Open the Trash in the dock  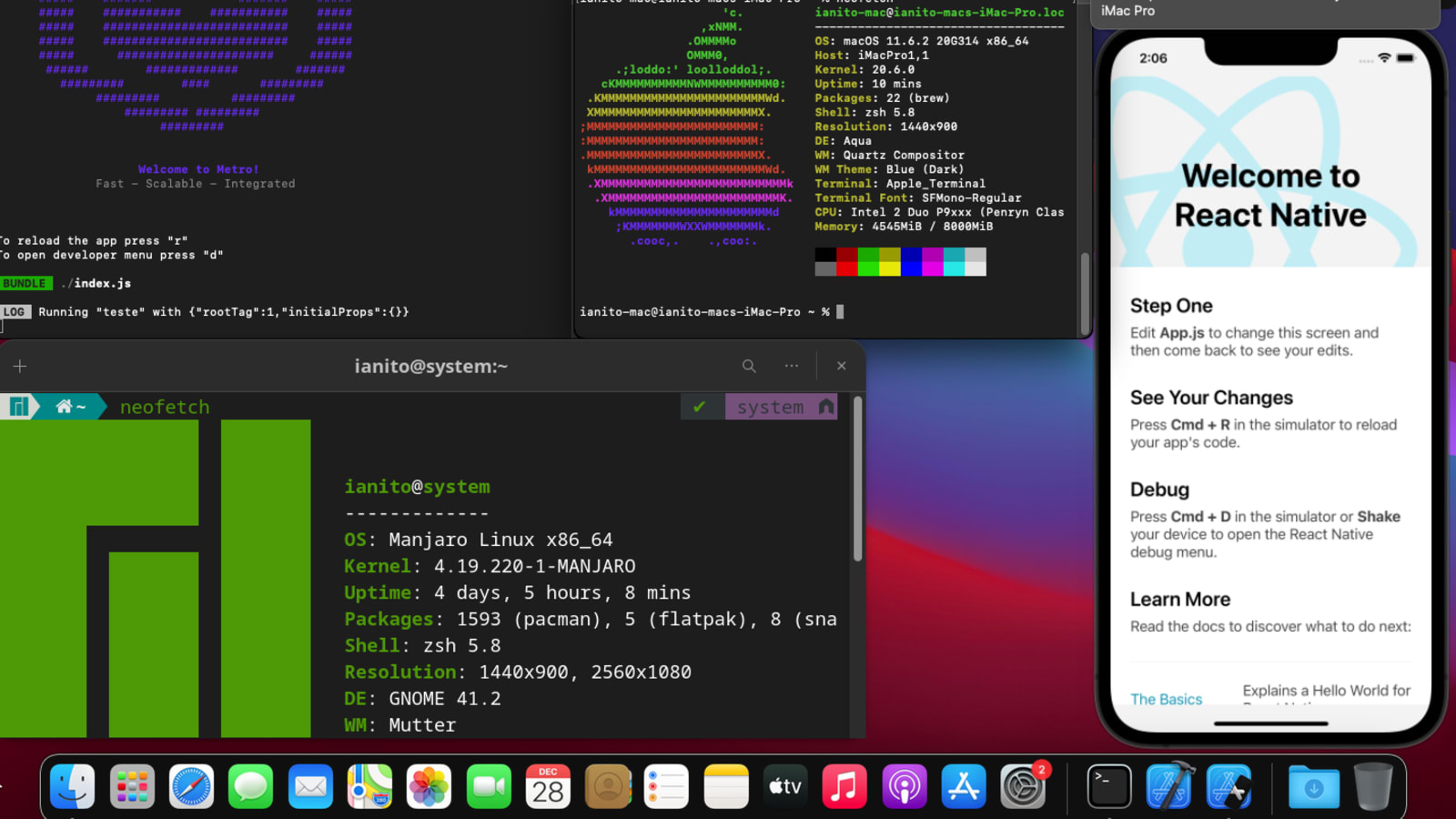tap(1373, 785)
